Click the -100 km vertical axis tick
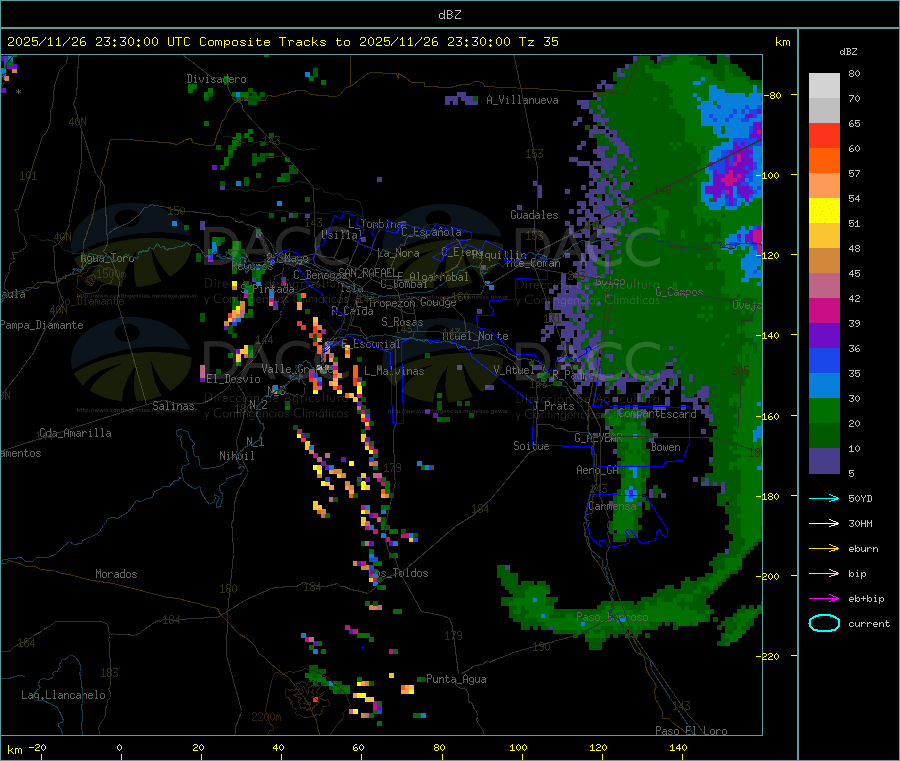900x761 pixels. 770,175
